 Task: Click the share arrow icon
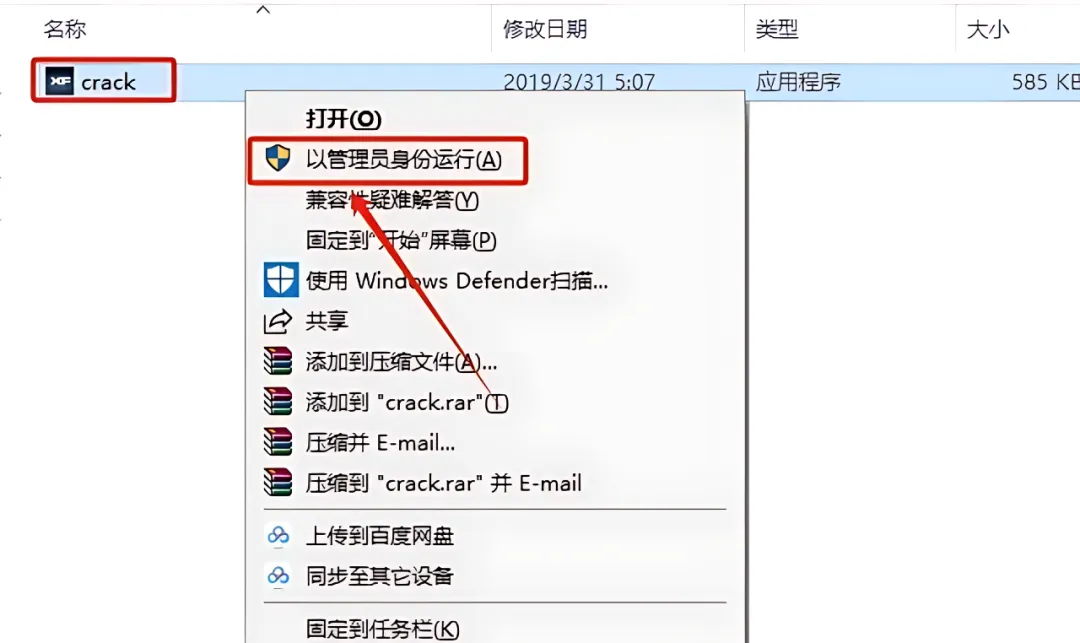(x=278, y=321)
